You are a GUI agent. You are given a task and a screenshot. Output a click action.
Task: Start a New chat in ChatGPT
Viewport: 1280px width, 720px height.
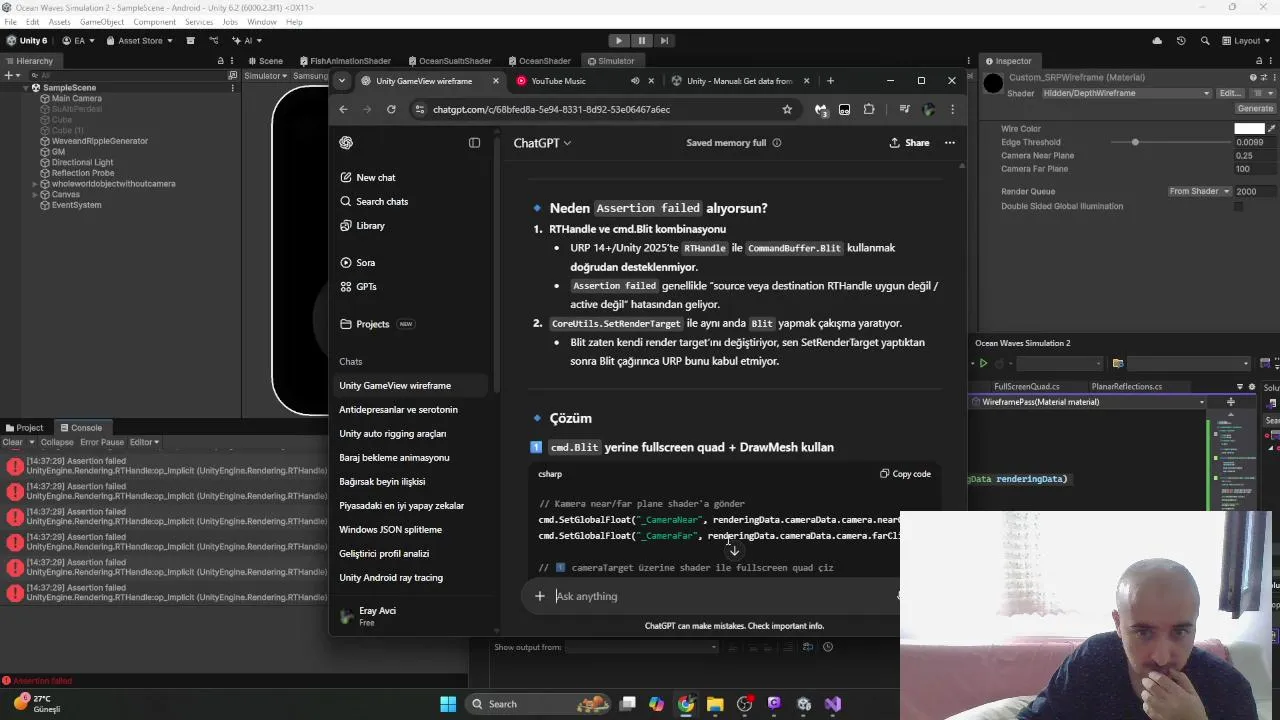pyautogui.click(x=367, y=177)
